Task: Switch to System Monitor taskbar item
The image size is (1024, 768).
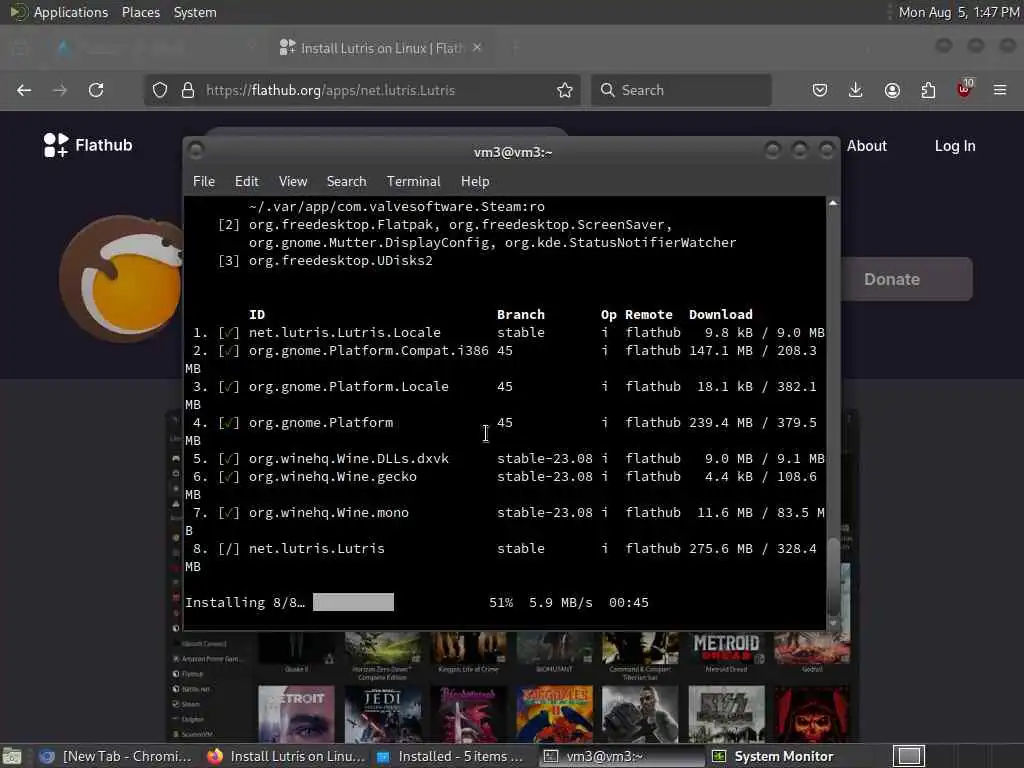Action: click(774, 756)
